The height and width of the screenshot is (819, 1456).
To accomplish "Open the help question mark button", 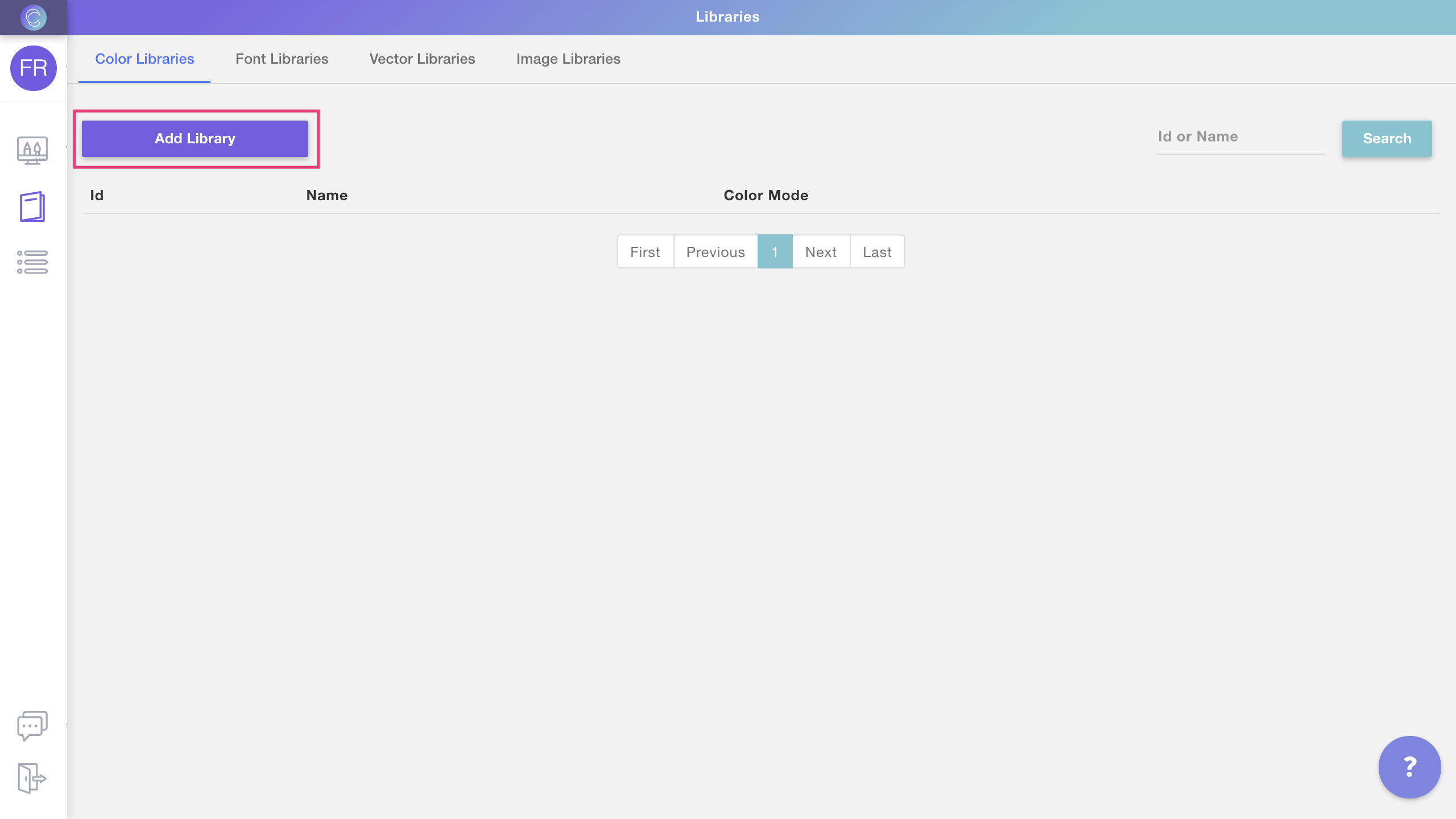I will (1409, 767).
